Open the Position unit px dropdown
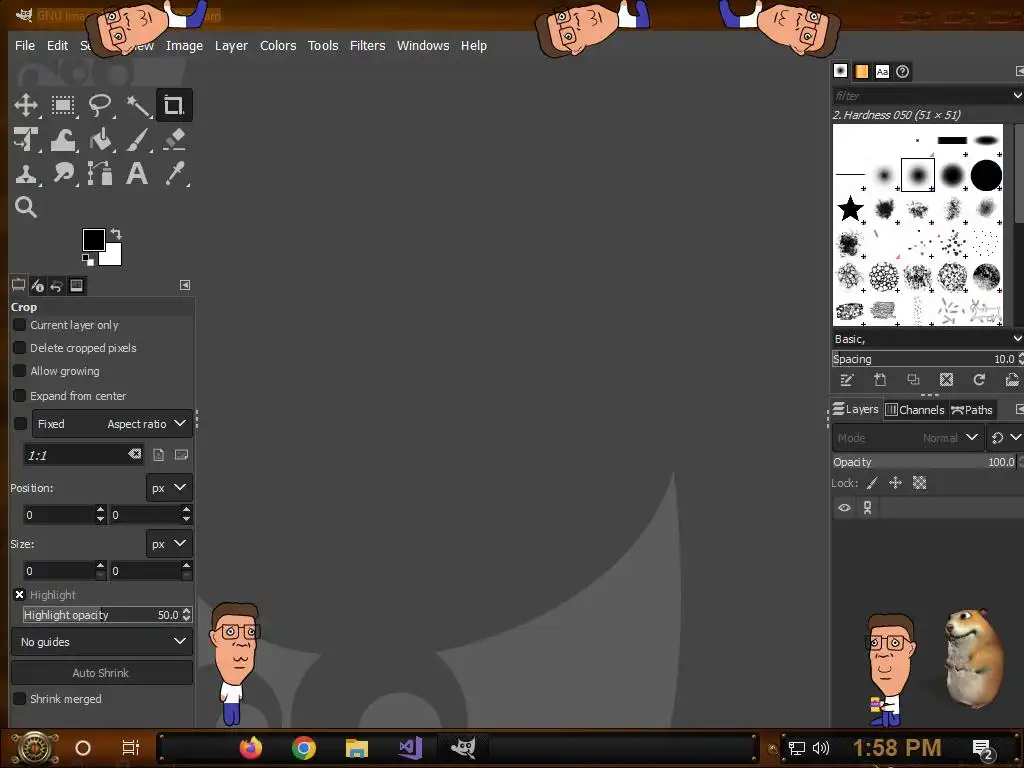 click(x=169, y=488)
